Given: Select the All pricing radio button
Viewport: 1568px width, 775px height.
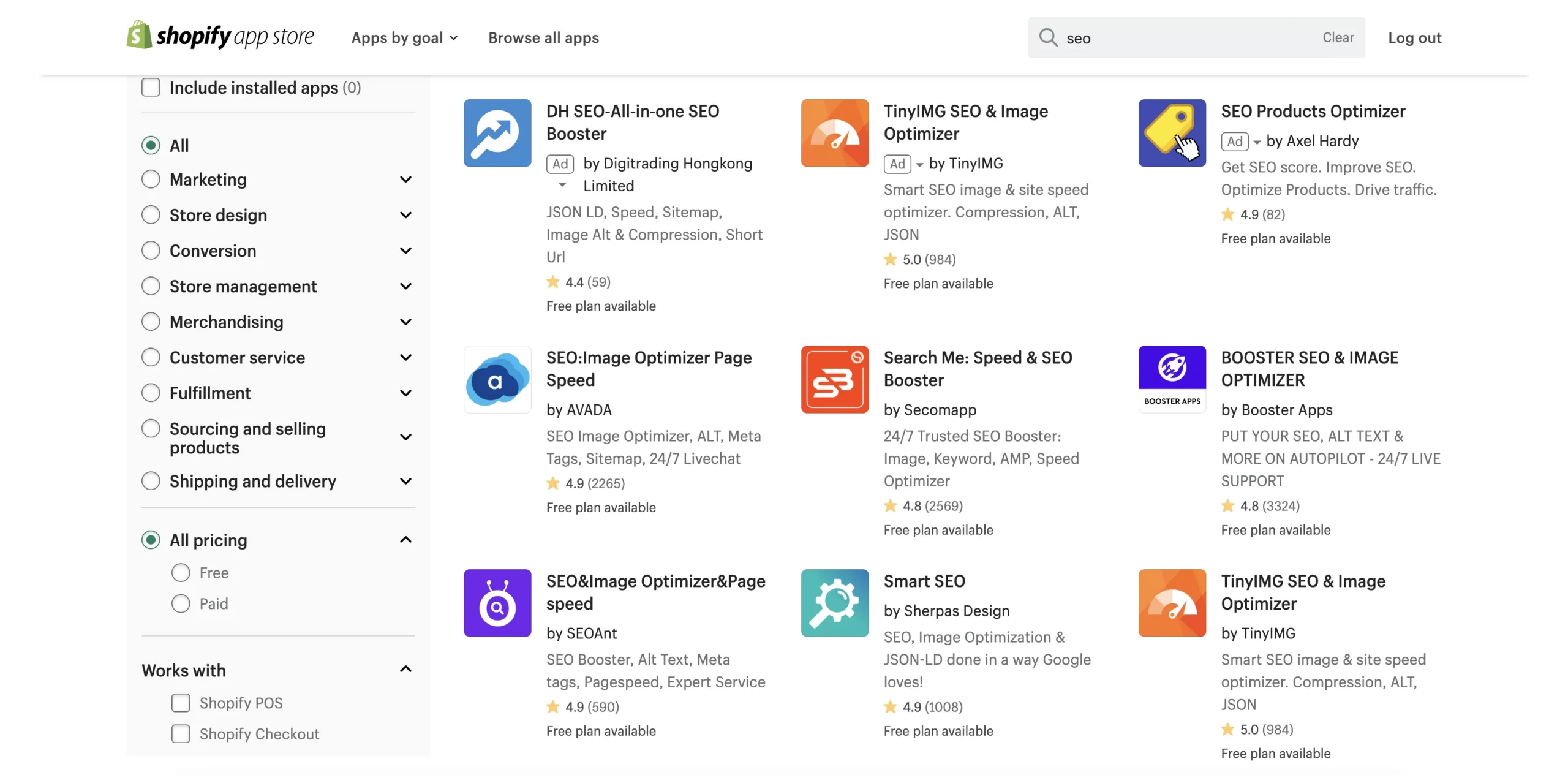Looking at the screenshot, I should pyautogui.click(x=151, y=539).
